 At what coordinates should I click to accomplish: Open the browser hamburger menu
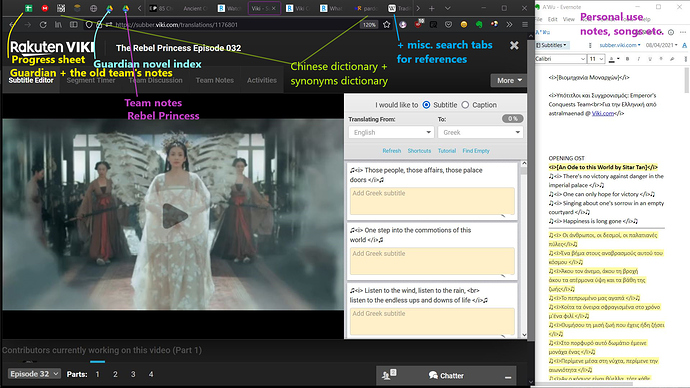coord(525,25)
